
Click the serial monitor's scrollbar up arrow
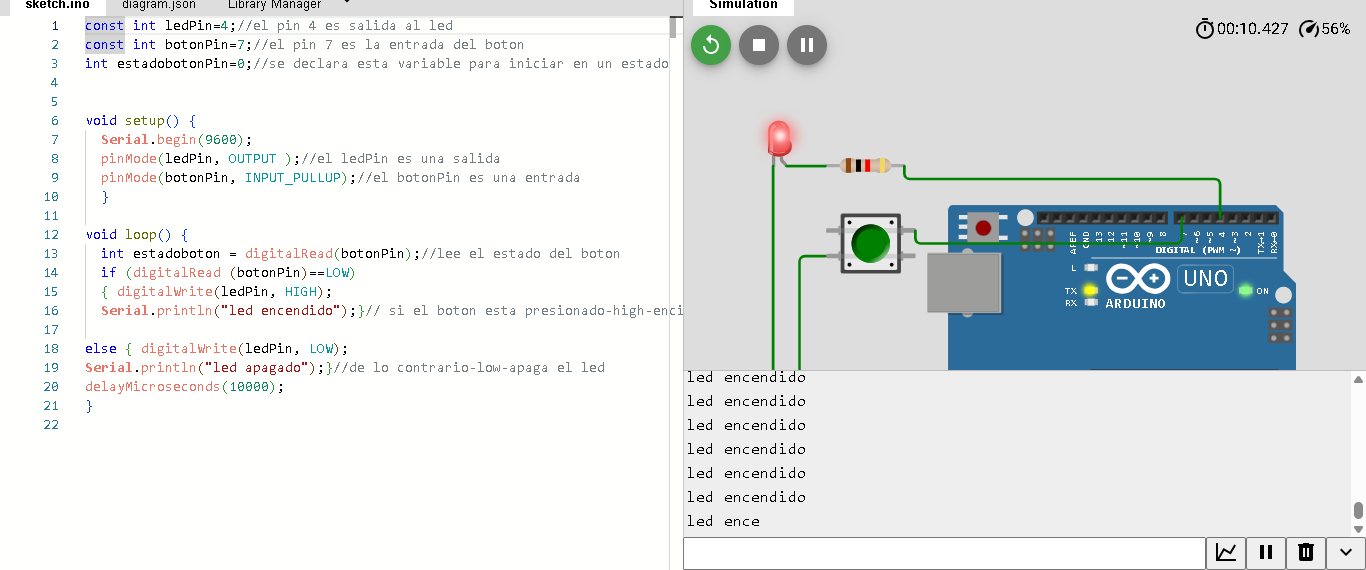point(1358,380)
